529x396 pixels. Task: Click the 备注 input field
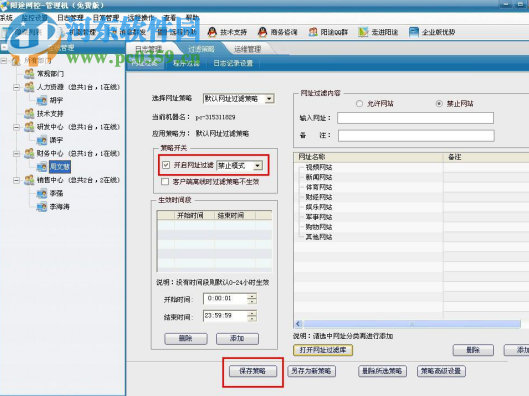click(416, 136)
